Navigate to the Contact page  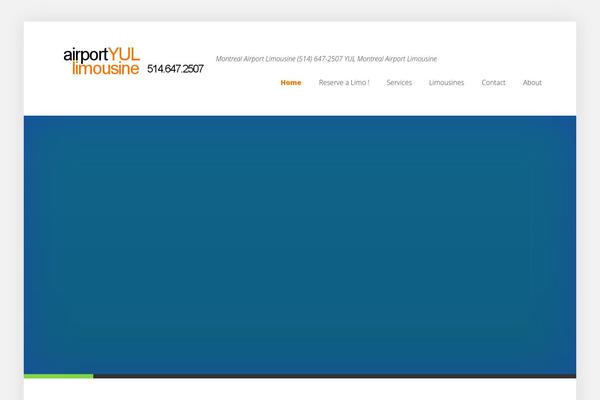pyautogui.click(x=494, y=83)
